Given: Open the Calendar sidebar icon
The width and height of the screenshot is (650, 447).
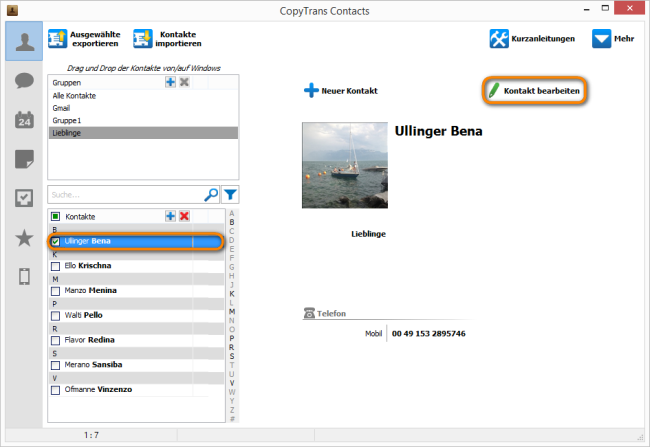Looking at the screenshot, I should coord(24,120).
